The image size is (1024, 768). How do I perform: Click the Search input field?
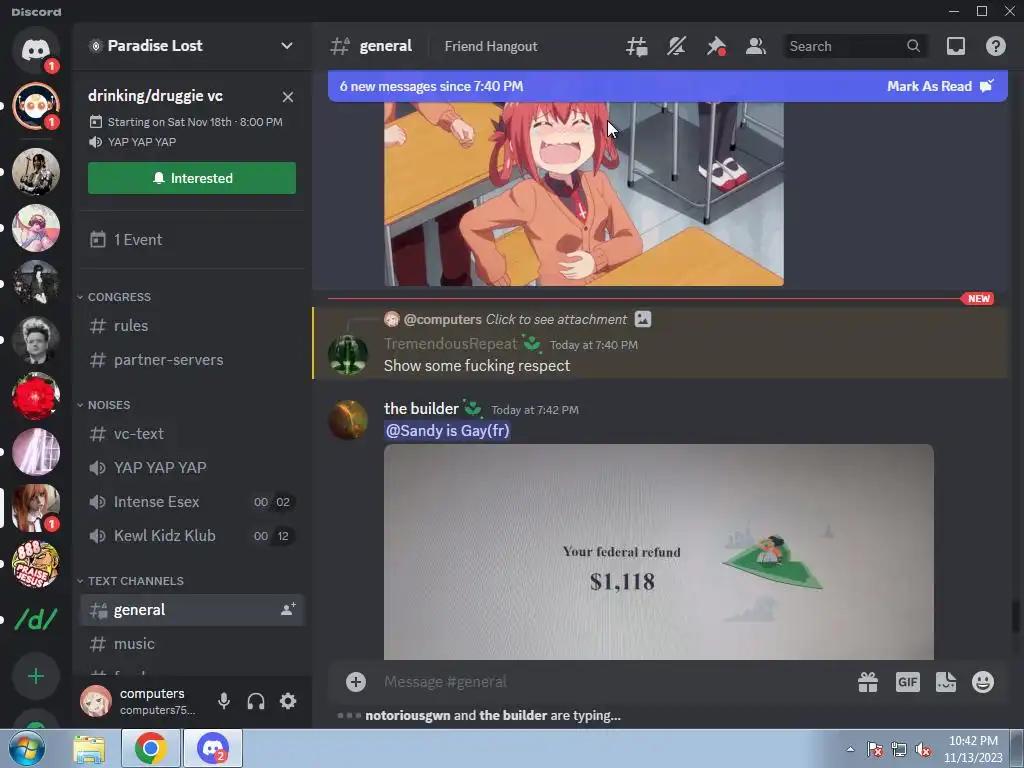[854, 46]
